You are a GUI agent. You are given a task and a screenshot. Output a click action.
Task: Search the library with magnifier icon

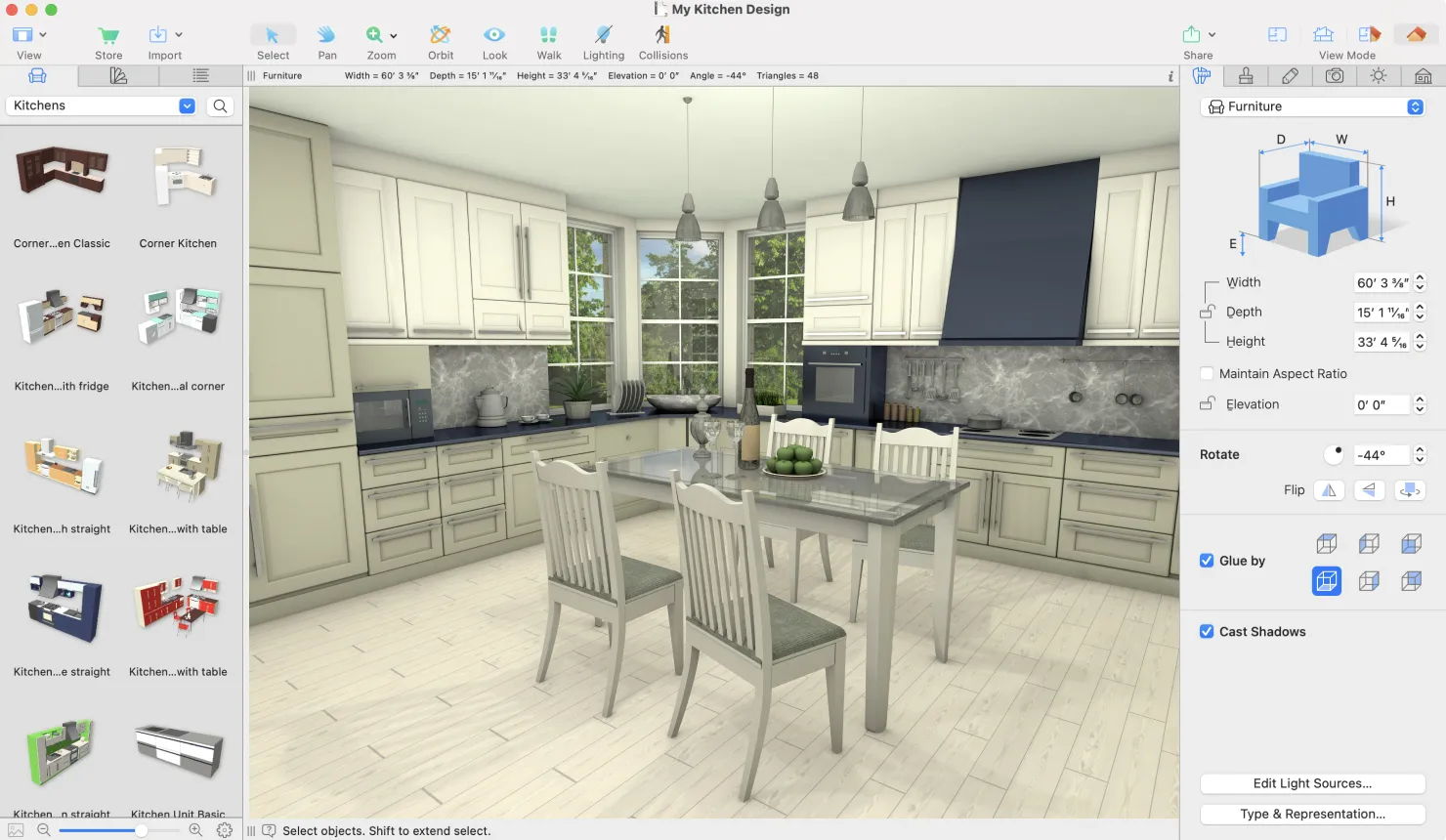pyautogui.click(x=221, y=106)
